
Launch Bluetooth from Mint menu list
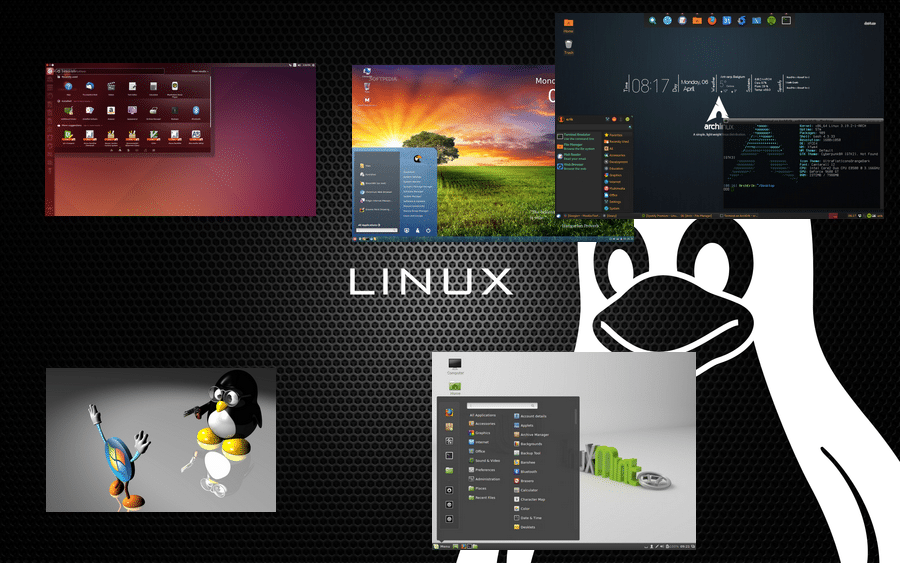pyautogui.click(x=526, y=472)
